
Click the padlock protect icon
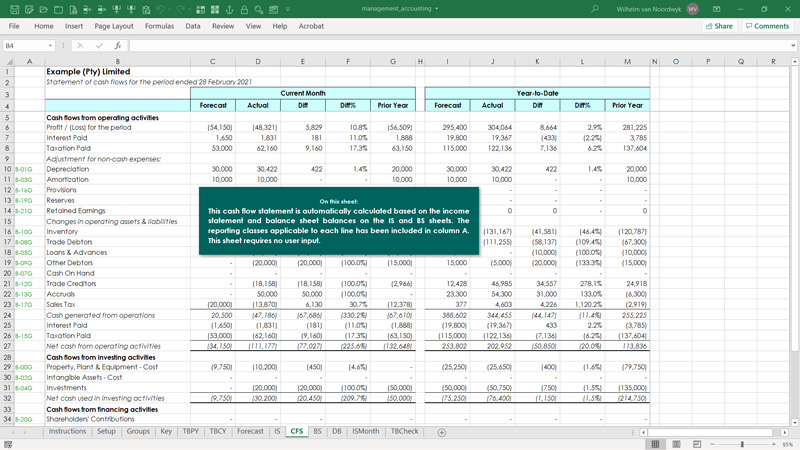pyautogui.click(x=244, y=10)
